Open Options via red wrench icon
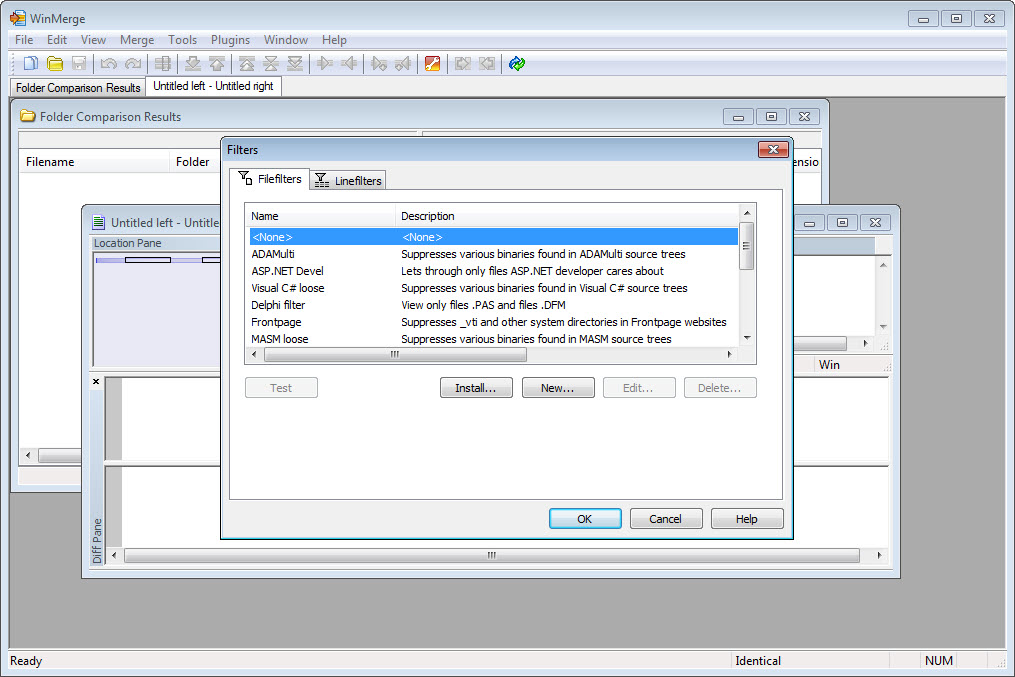The width and height of the screenshot is (1015, 677). [432, 63]
